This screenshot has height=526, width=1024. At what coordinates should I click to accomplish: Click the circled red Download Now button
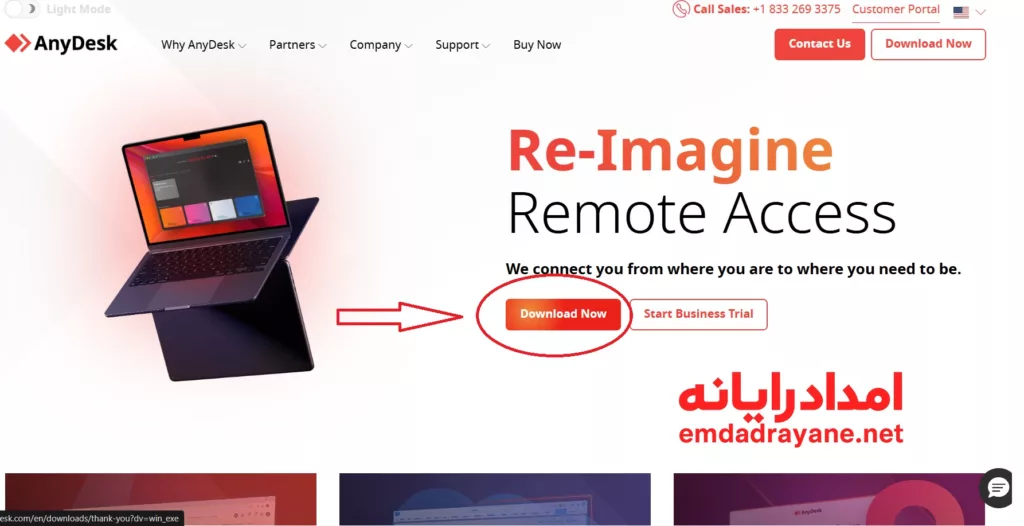(x=563, y=314)
